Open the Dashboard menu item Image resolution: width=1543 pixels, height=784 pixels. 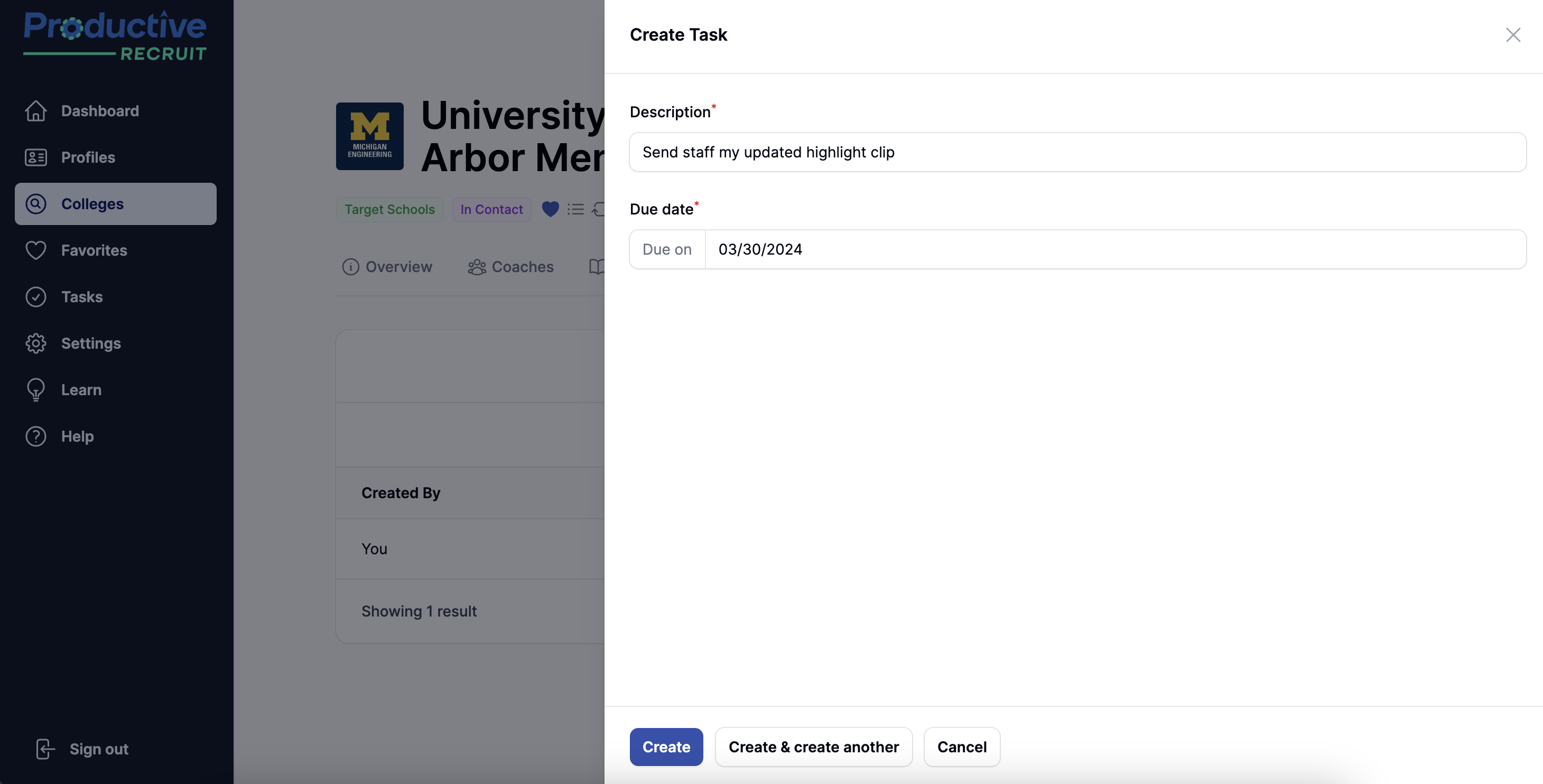click(x=116, y=111)
